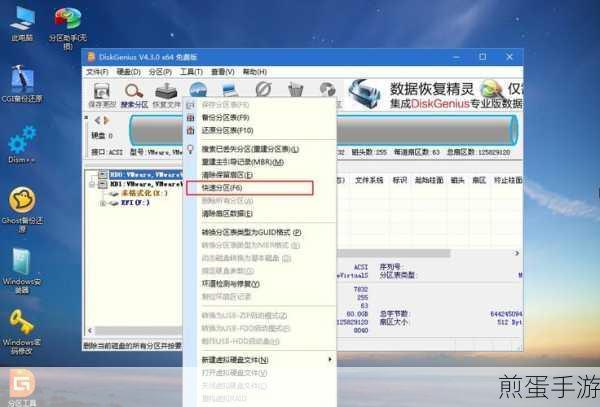Choose 清除扇区数据 menu entry
The image size is (600, 407).
(x=261, y=213)
